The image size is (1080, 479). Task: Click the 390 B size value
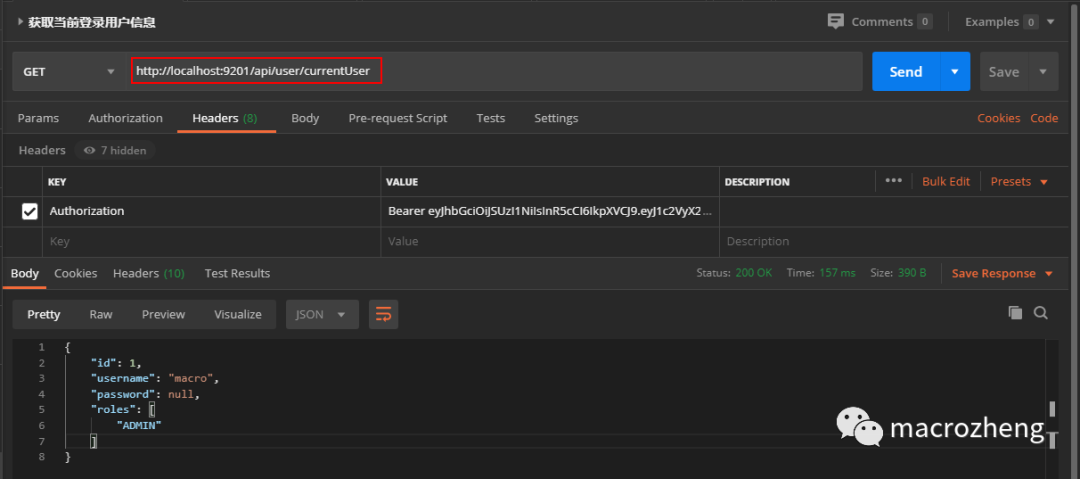(912, 274)
